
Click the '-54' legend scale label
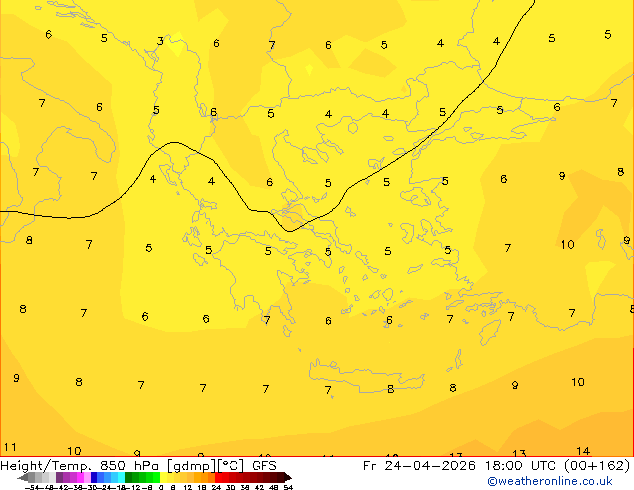coord(32,487)
